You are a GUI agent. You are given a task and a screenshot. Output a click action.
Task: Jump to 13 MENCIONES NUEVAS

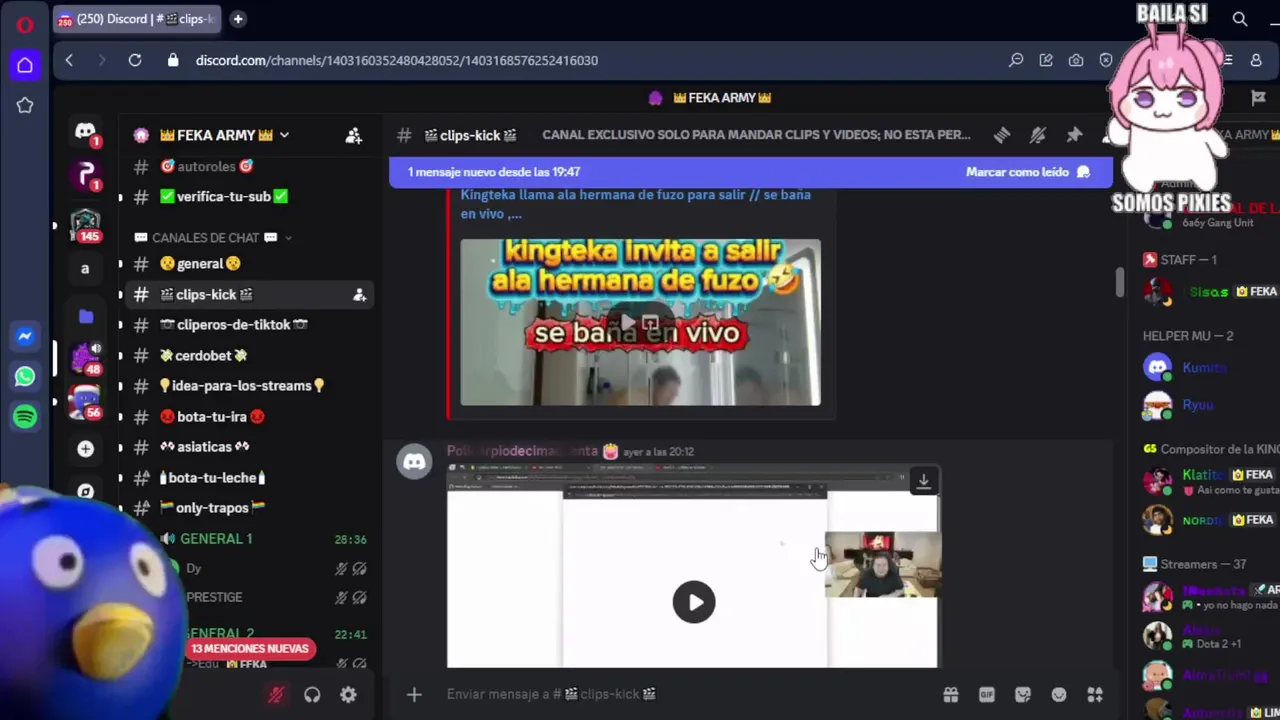pos(250,649)
